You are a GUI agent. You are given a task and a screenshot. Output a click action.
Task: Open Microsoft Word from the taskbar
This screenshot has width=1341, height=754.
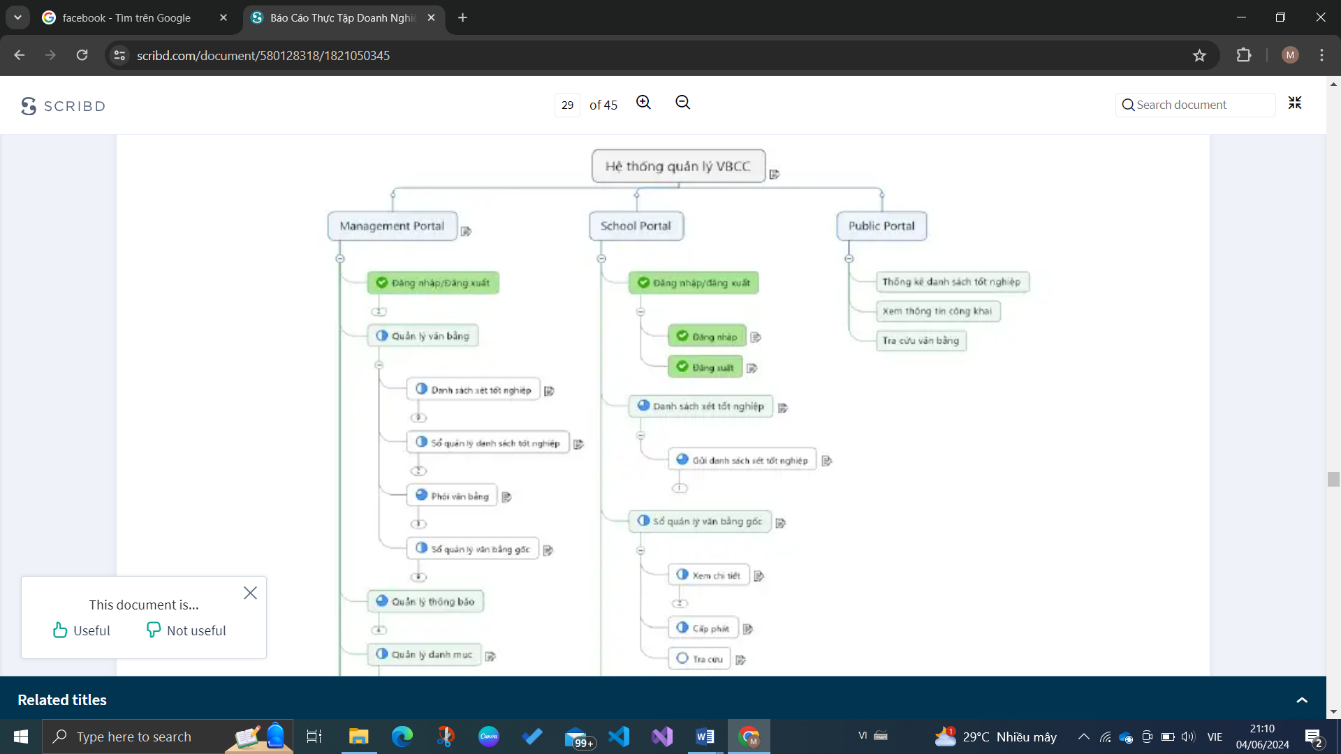pos(705,737)
